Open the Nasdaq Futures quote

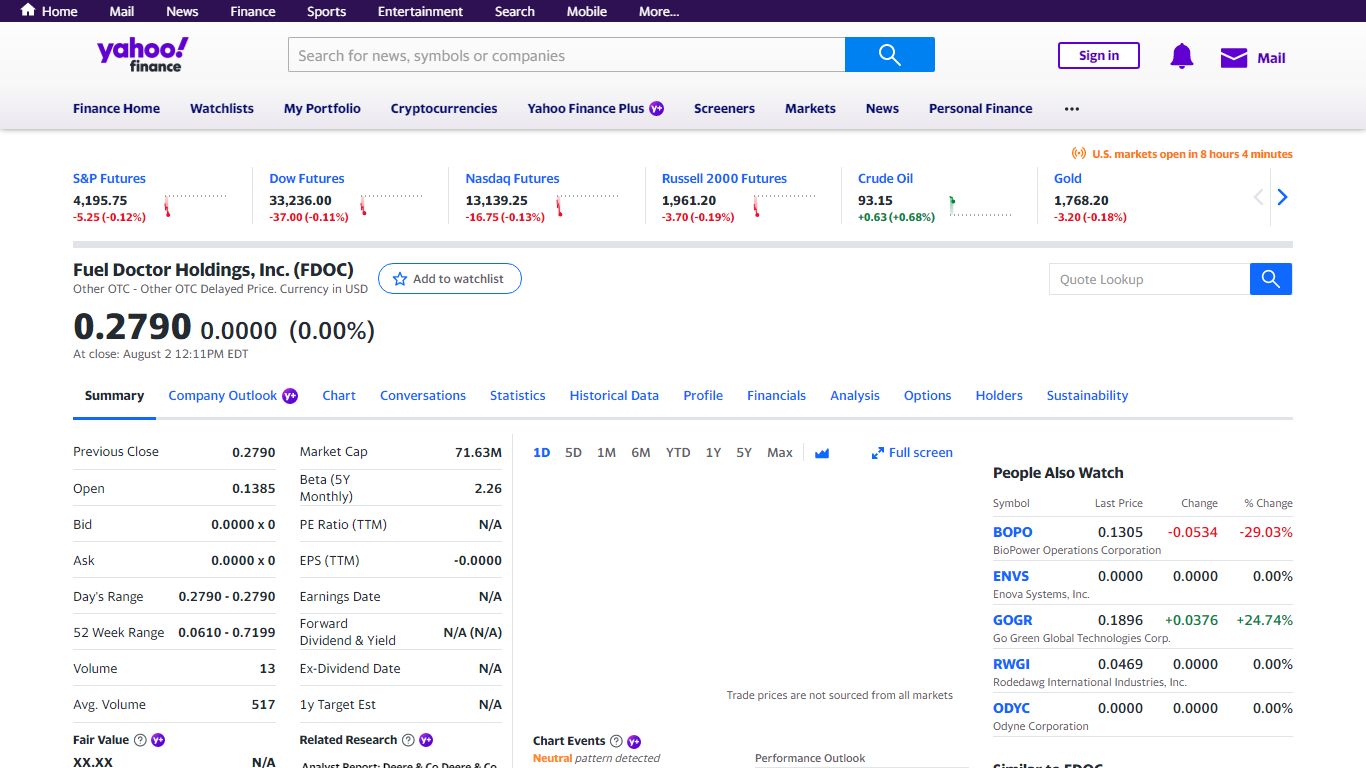[x=512, y=178]
